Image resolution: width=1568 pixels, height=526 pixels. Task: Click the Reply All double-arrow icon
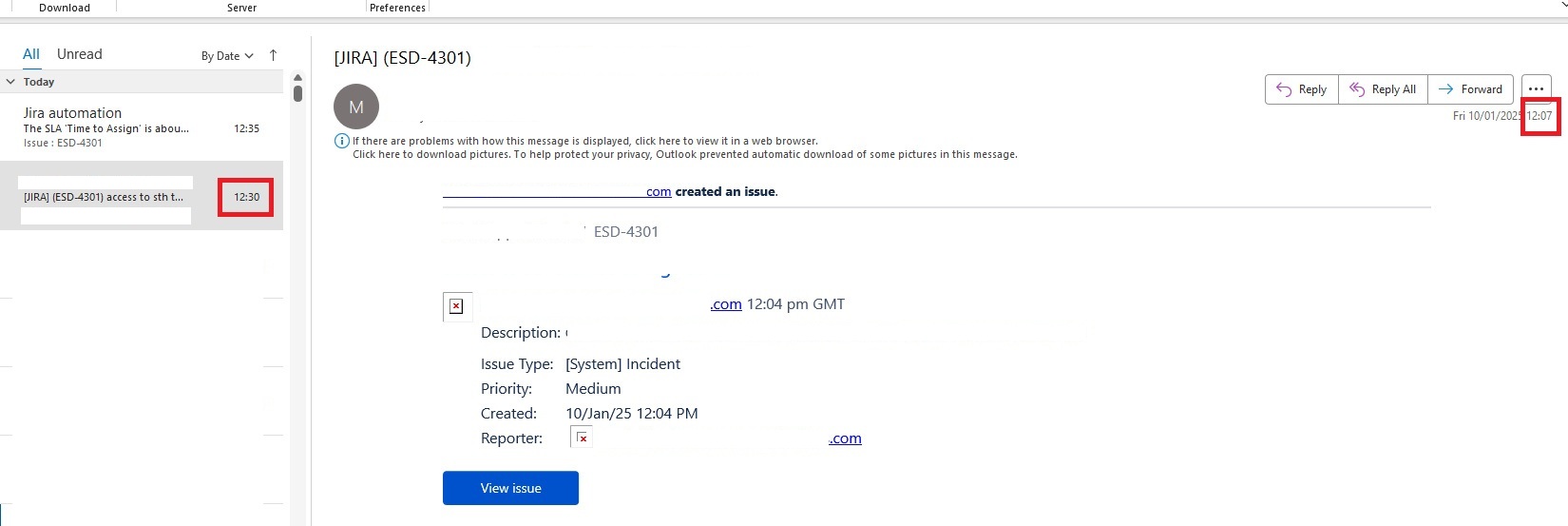tap(1357, 89)
